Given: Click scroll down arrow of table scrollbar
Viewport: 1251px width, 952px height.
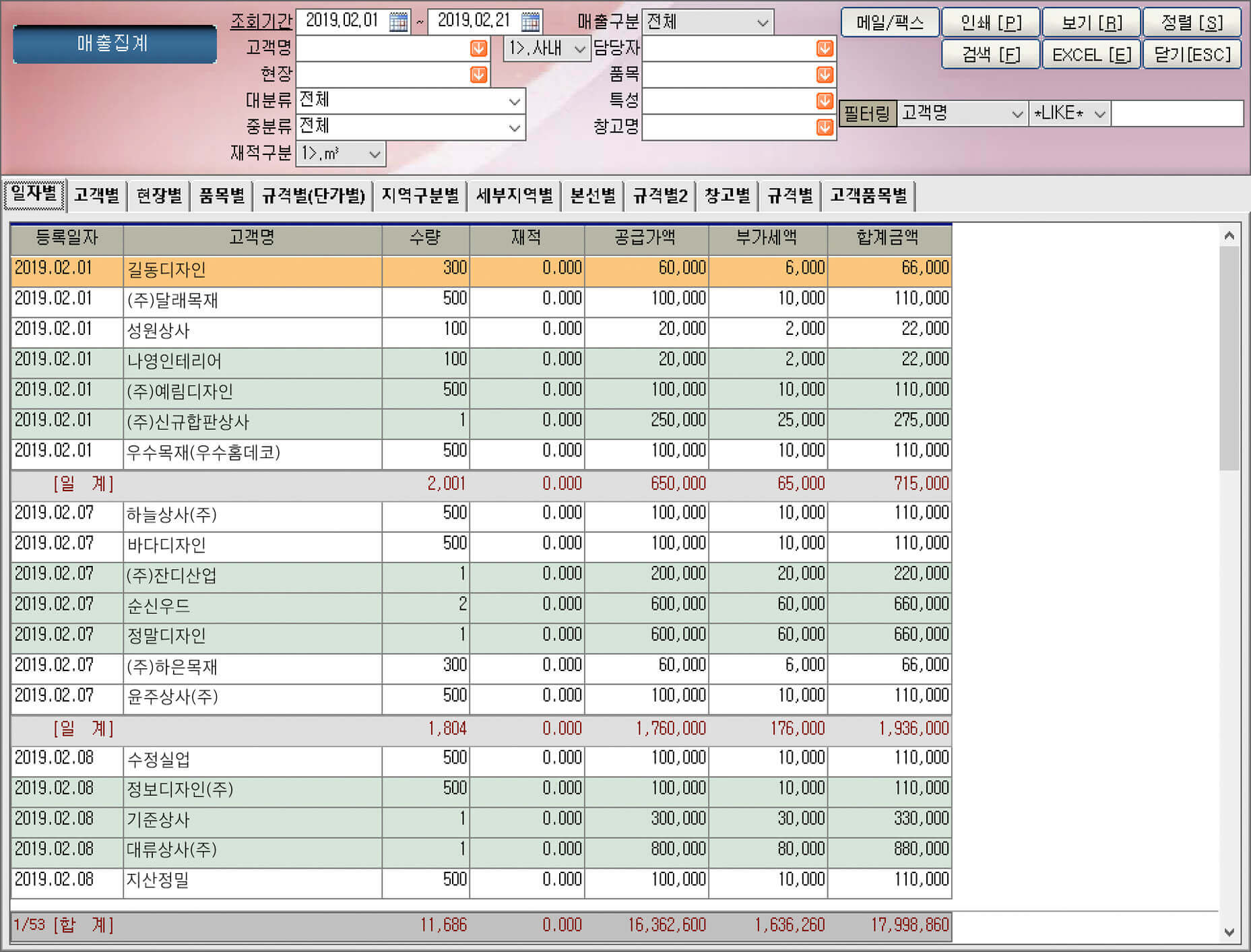Looking at the screenshot, I should [x=1229, y=932].
